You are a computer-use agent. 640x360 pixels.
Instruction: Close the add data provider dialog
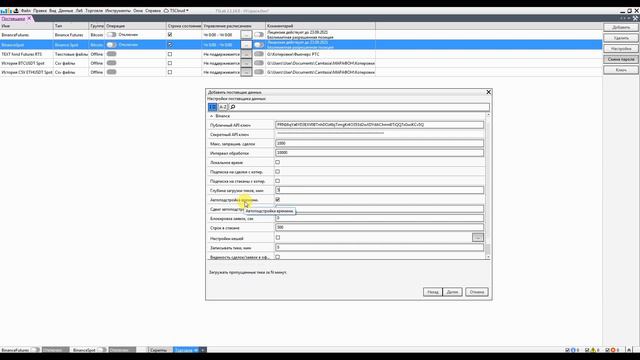pos(488,92)
